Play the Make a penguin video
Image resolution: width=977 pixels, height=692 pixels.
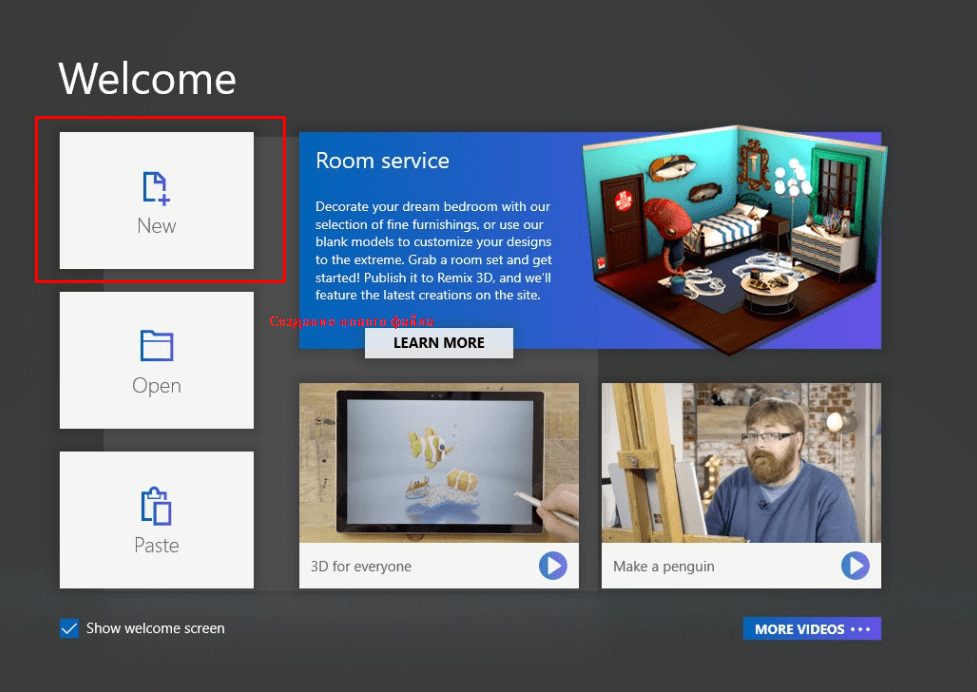tap(855, 566)
